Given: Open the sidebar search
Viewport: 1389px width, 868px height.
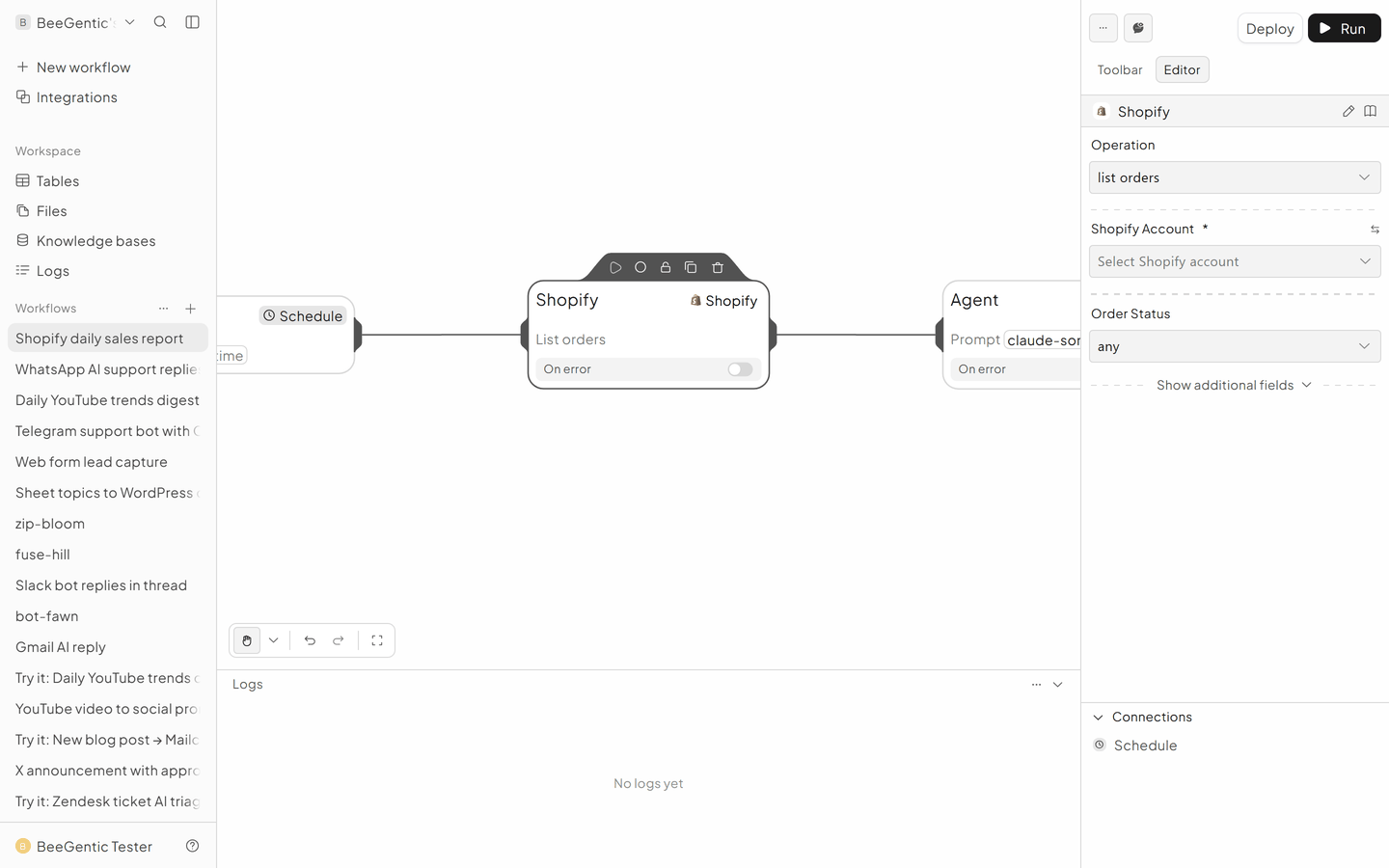Looking at the screenshot, I should (160, 22).
